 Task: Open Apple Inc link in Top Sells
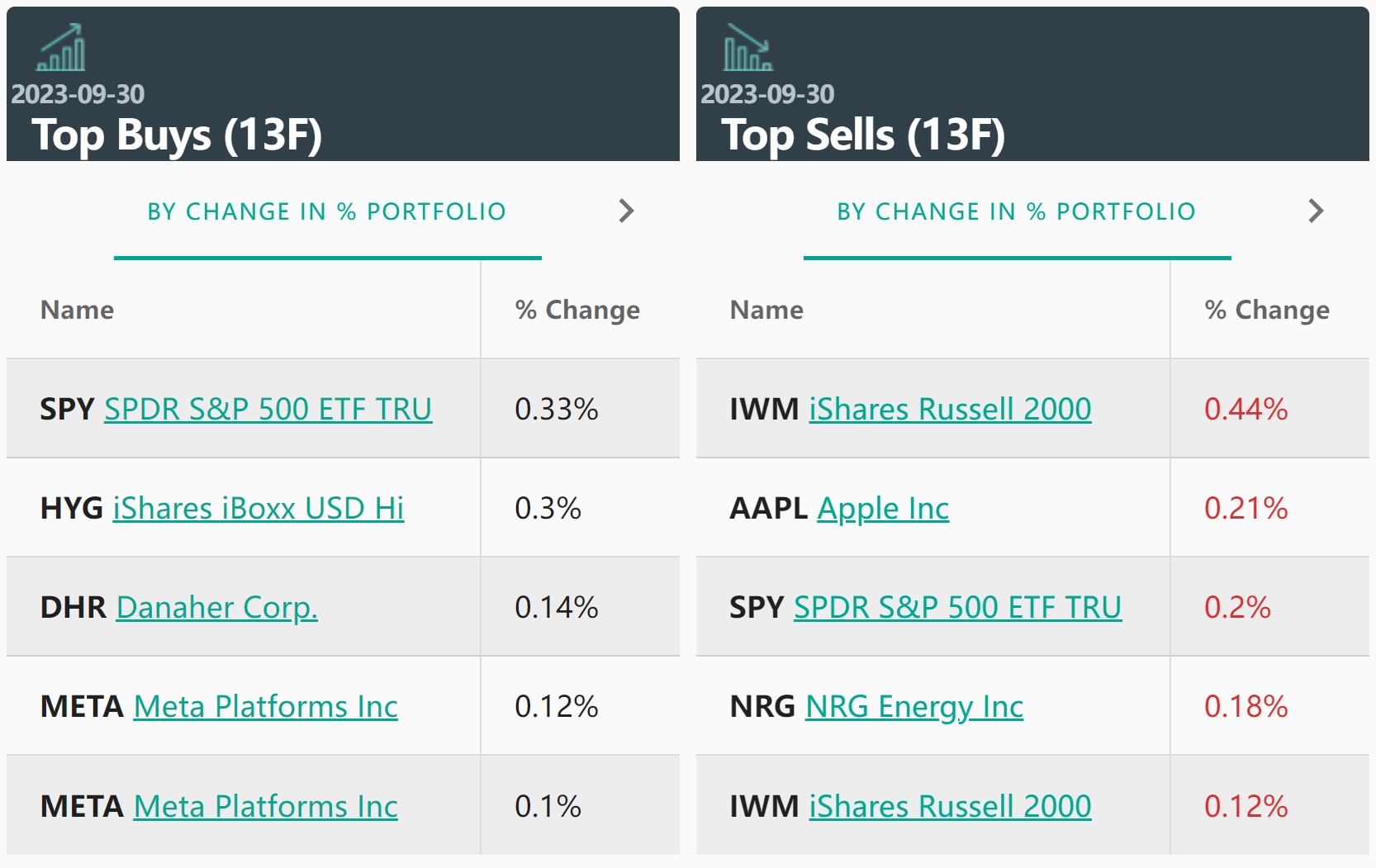click(883, 509)
